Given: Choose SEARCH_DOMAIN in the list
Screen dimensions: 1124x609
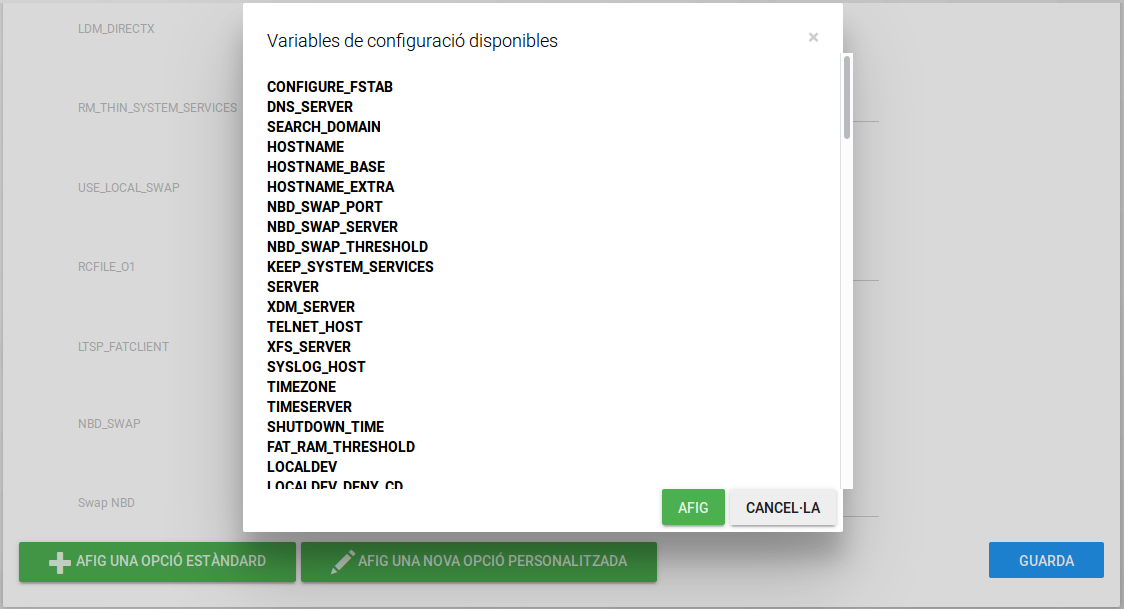Looking at the screenshot, I should 323,127.
